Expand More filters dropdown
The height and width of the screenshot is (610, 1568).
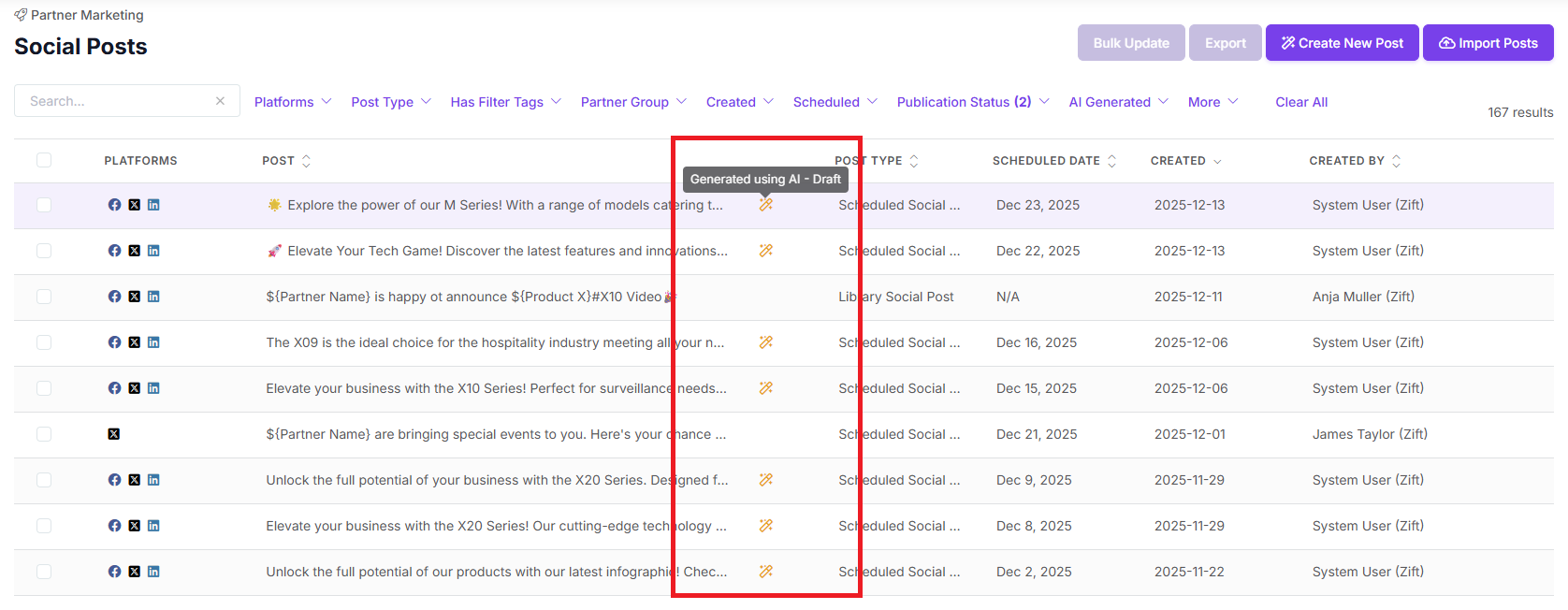point(1213,102)
